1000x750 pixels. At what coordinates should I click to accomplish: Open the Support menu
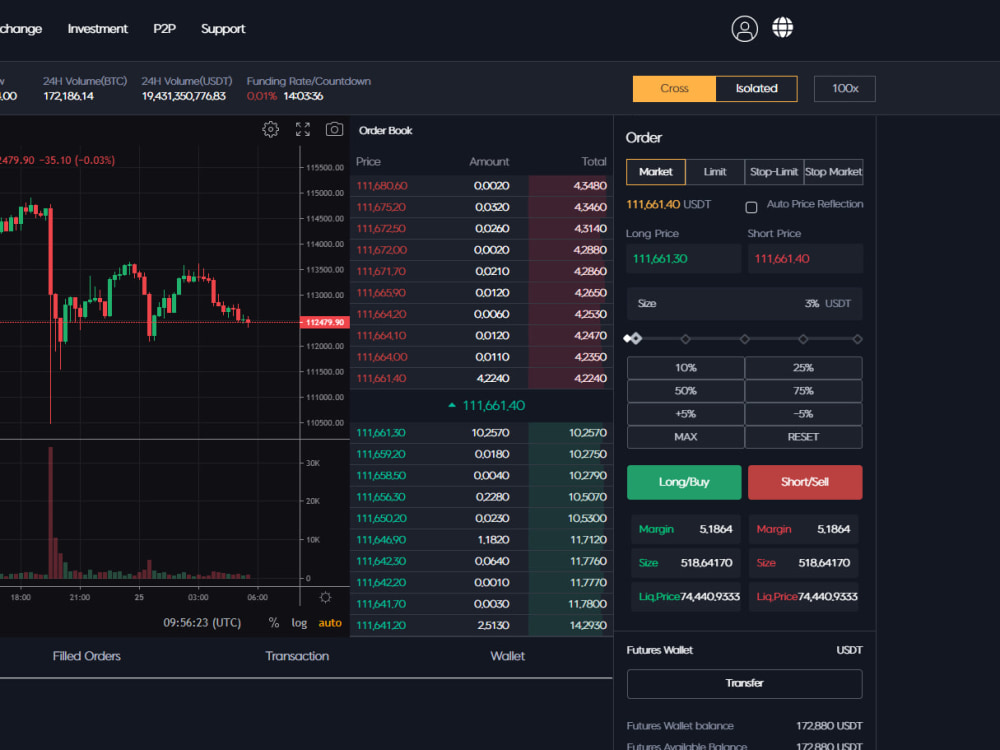click(x=223, y=29)
